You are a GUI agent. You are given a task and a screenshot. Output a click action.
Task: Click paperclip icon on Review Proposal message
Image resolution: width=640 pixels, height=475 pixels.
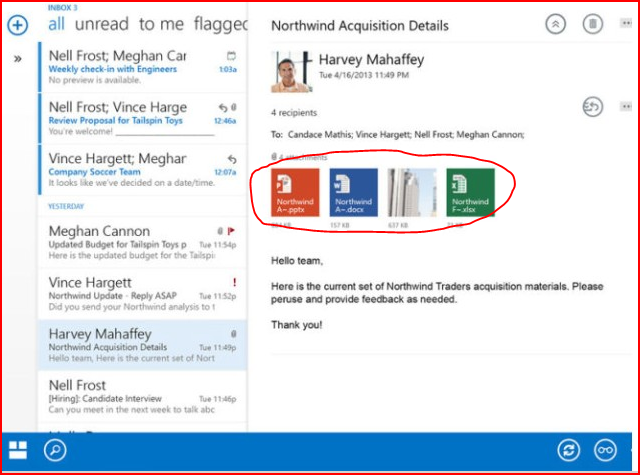234,107
